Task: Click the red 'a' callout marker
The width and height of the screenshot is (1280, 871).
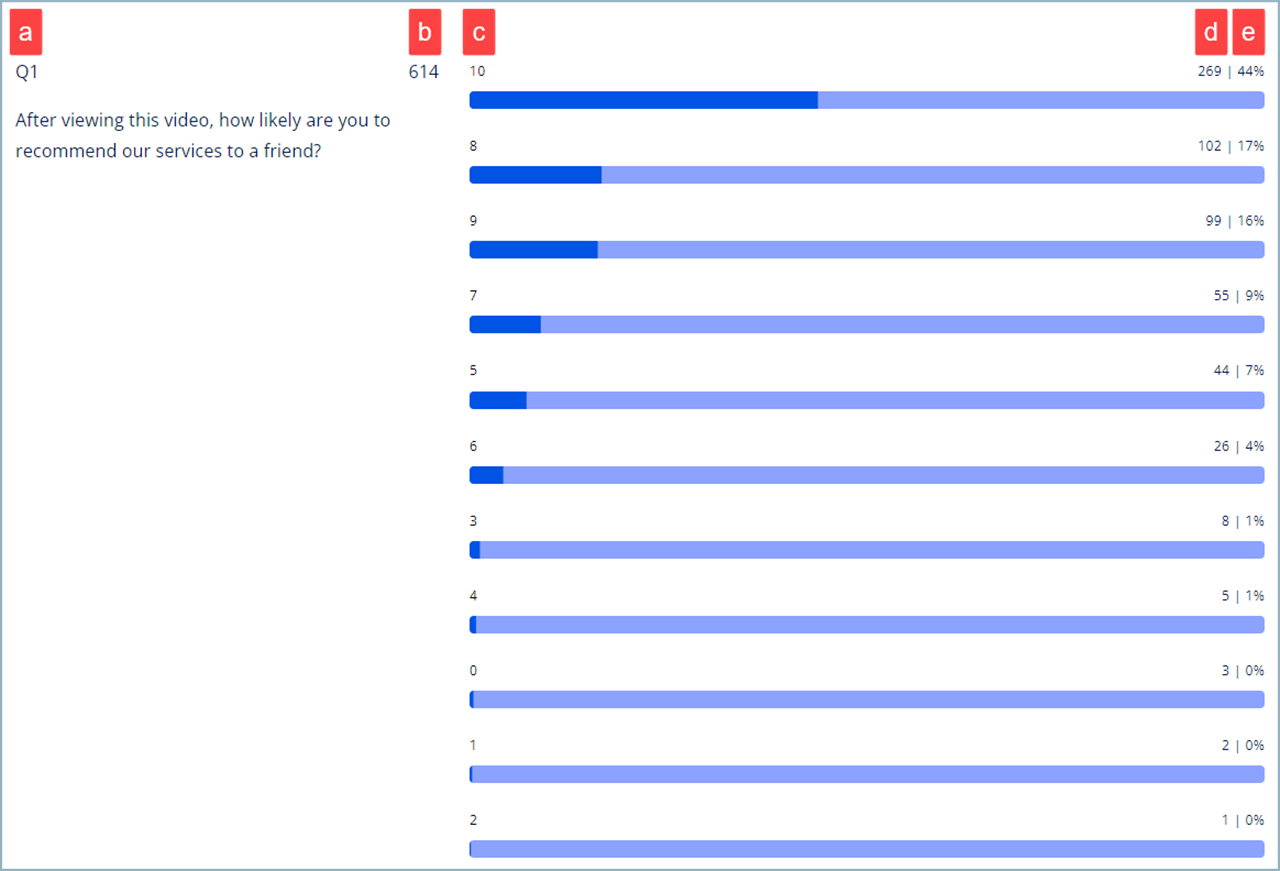Action: (x=26, y=34)
